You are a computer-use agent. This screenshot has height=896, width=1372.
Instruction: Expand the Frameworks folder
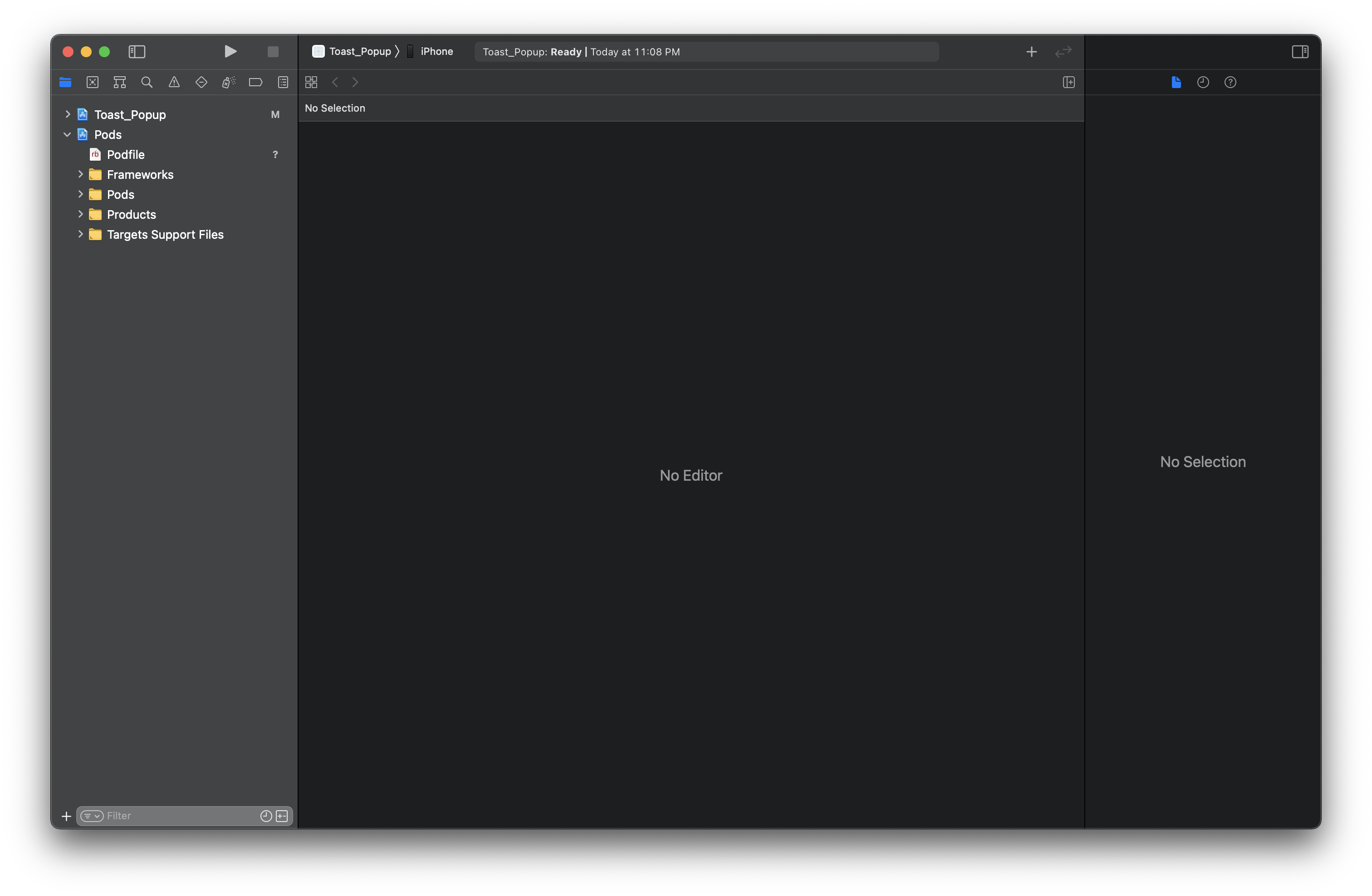tap(81, 174)
